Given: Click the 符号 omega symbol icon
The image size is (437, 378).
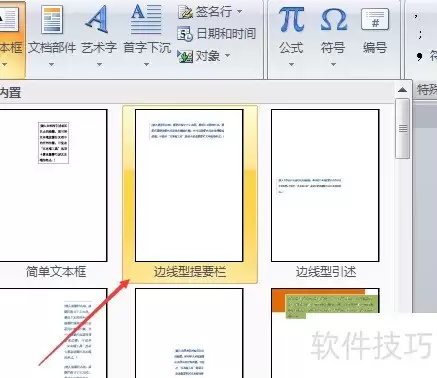Looking at the screenshot, I should point(333,20).
